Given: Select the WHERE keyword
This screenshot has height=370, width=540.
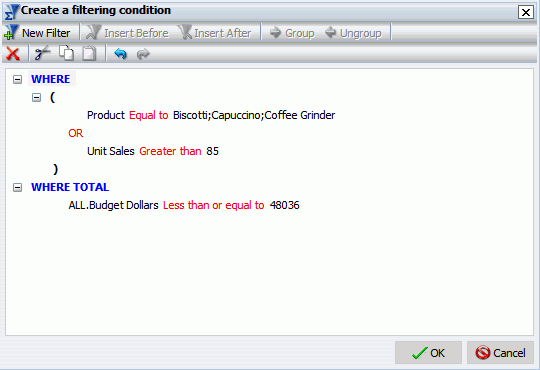Looking at the screenshot, I should (51, 79).
